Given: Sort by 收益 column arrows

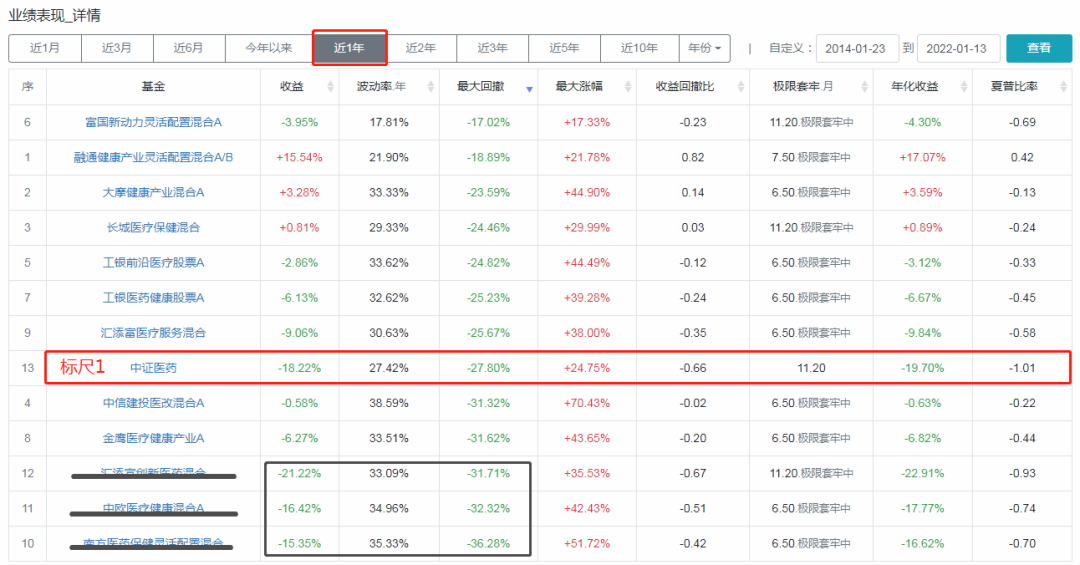Looking at the screenshot, I should point(330,87).
